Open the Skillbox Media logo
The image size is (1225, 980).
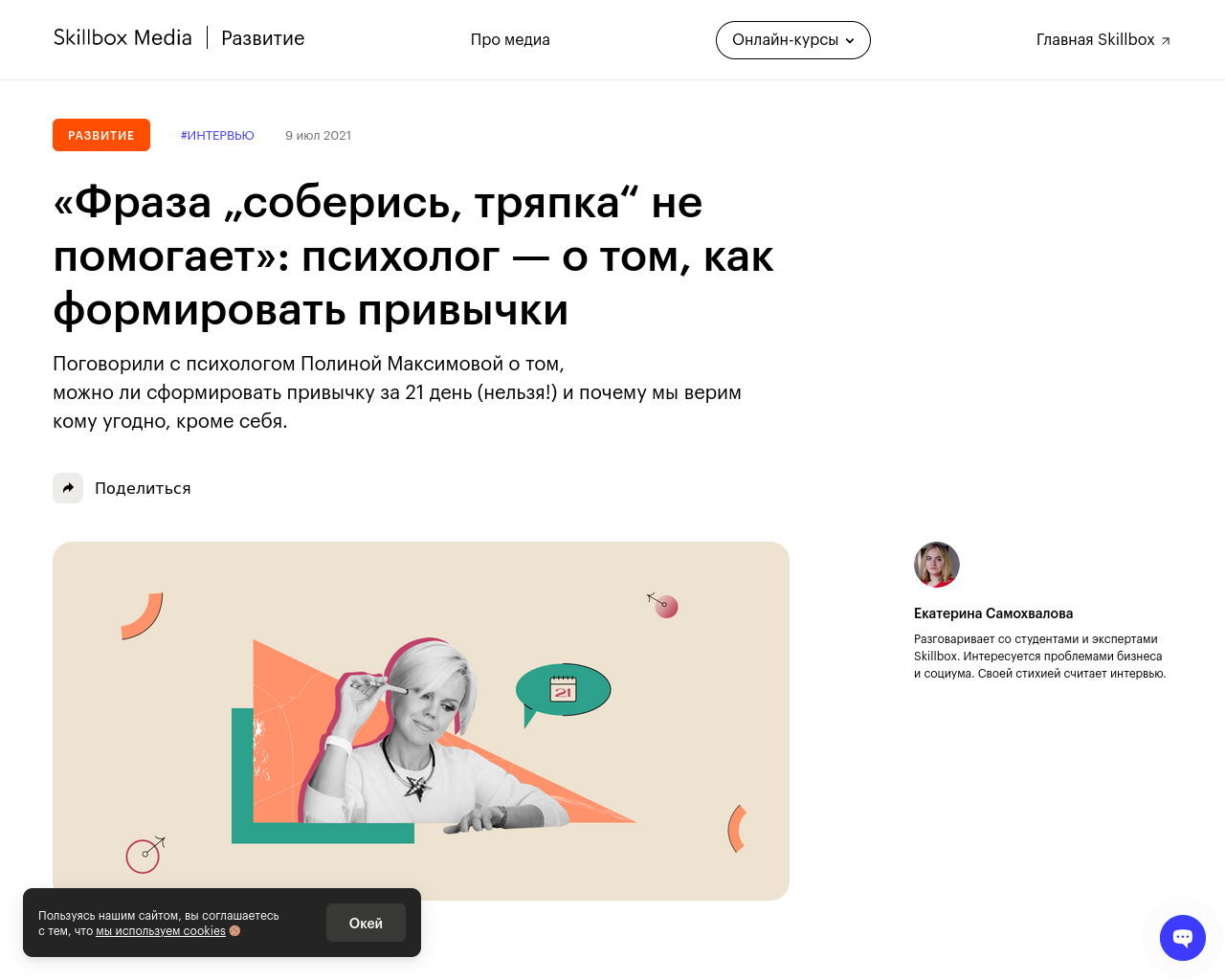coord(122,38)
